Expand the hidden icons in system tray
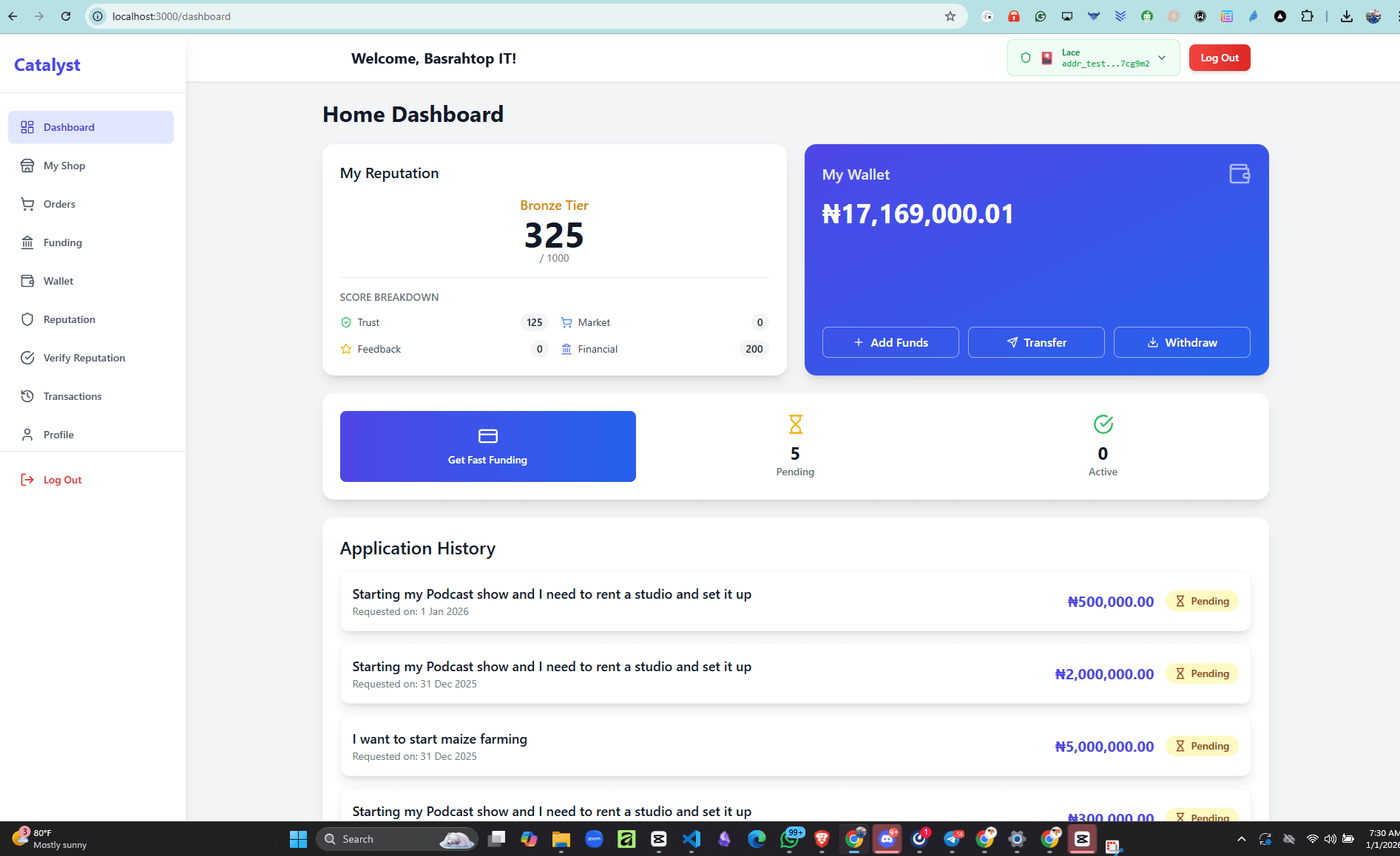 (x=1241, y=839)
